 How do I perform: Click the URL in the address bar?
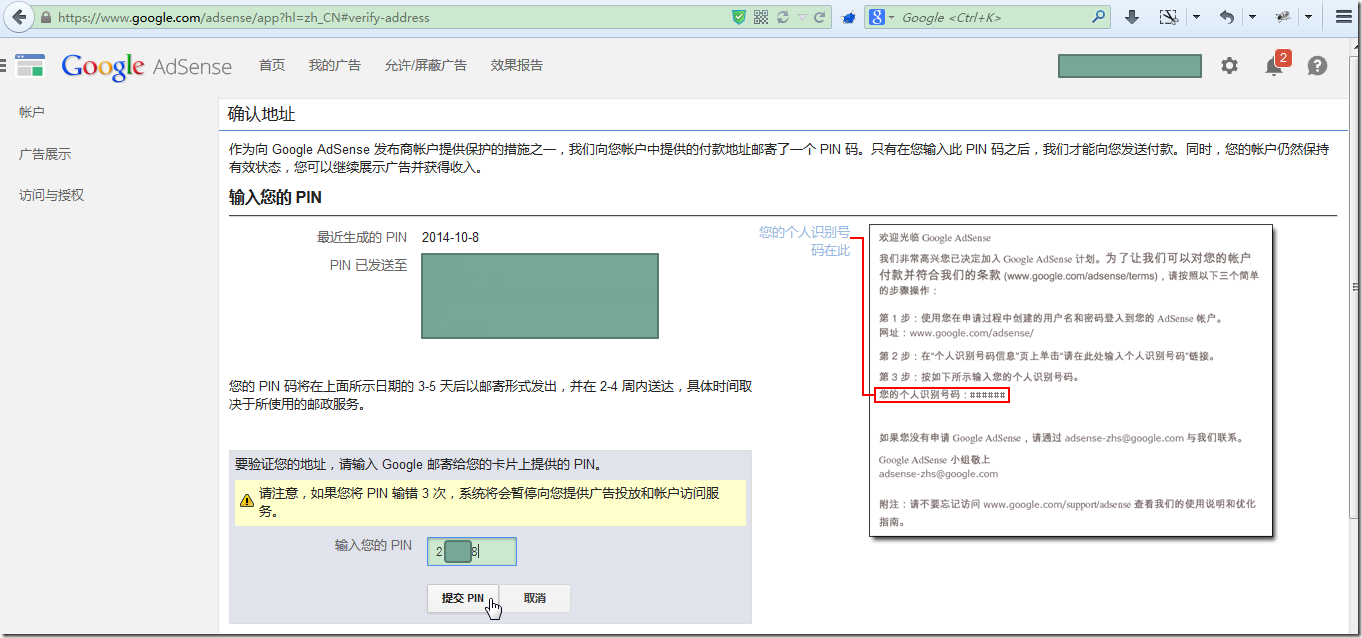point(244,18)
